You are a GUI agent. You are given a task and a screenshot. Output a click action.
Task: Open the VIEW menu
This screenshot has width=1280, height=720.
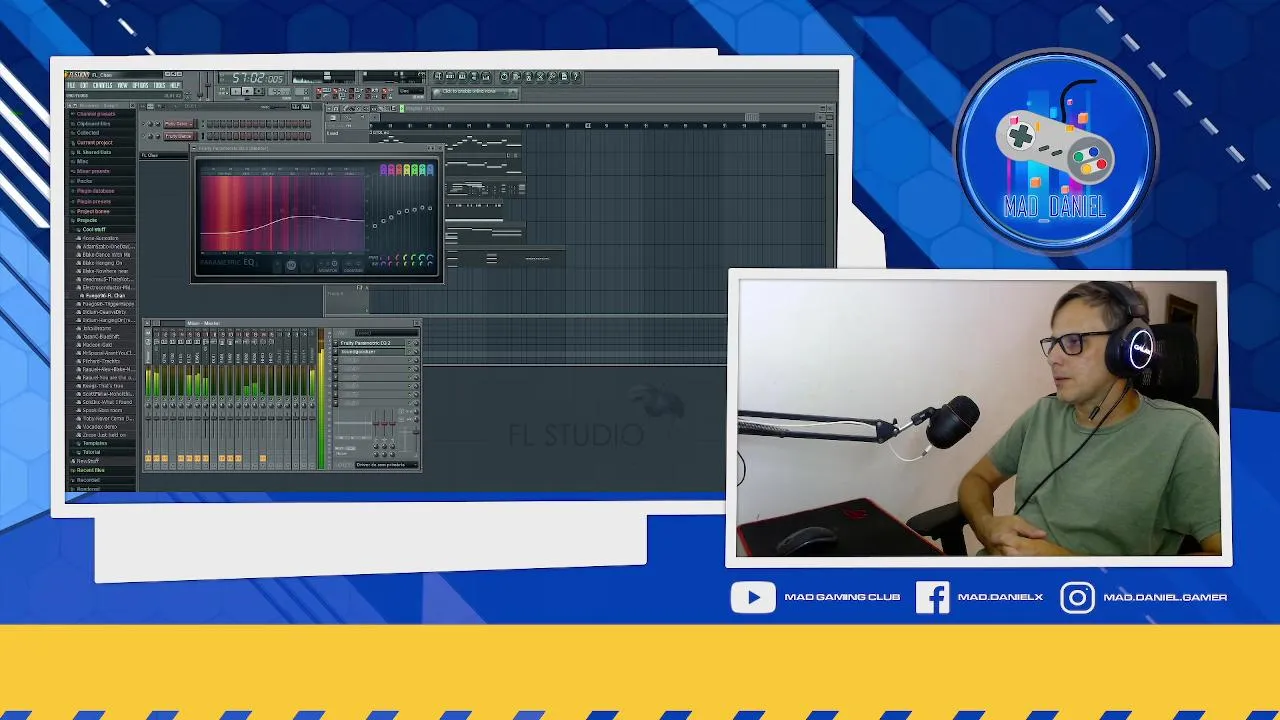point(122,85)
